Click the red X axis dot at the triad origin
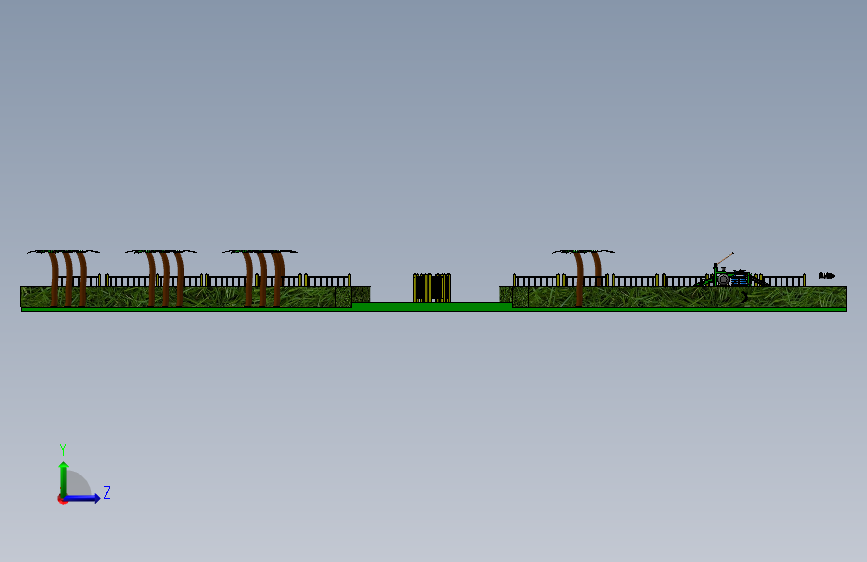The height and width of the screenshot is (562, 867). (62, 500)
